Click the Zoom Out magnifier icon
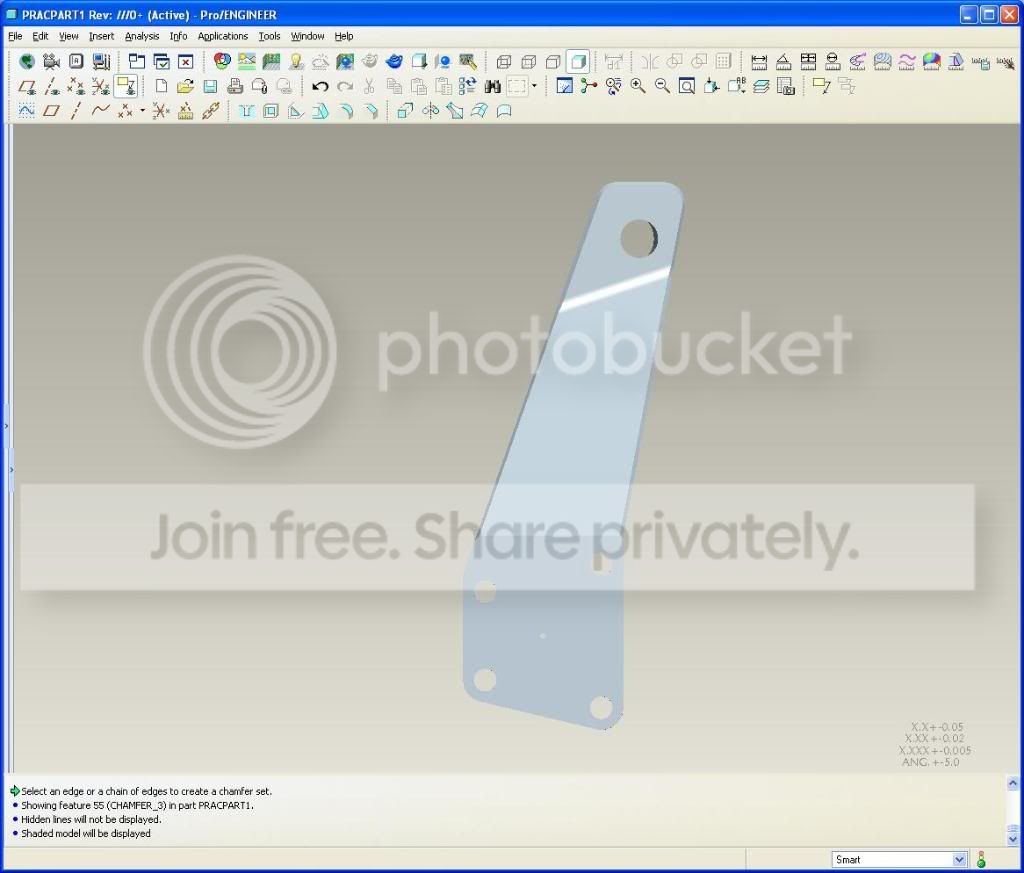Screen dimensions: 1024x873 [662, 86]
